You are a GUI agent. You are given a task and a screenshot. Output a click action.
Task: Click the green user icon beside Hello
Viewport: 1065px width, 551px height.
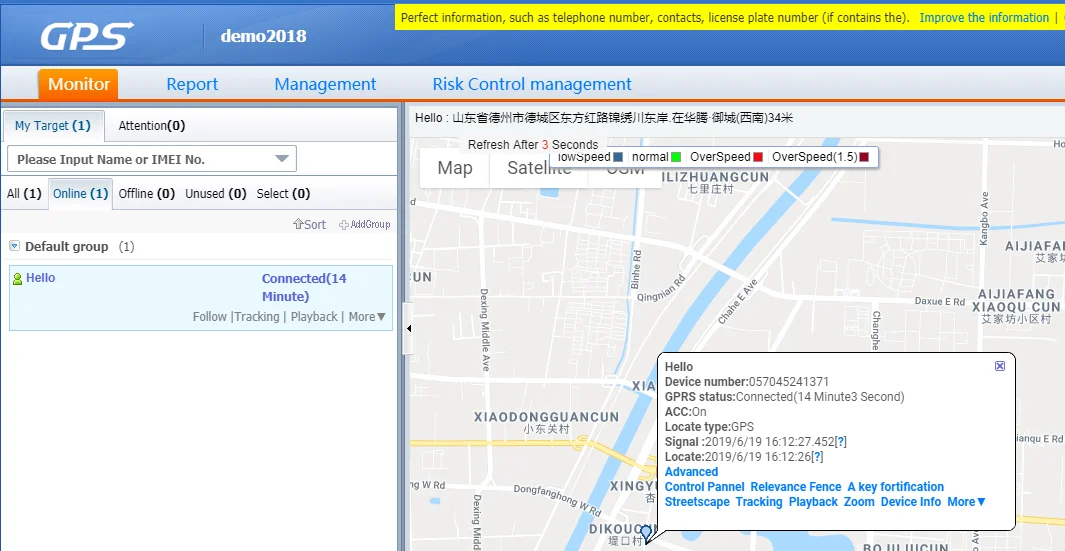click(x=18, y=279)
